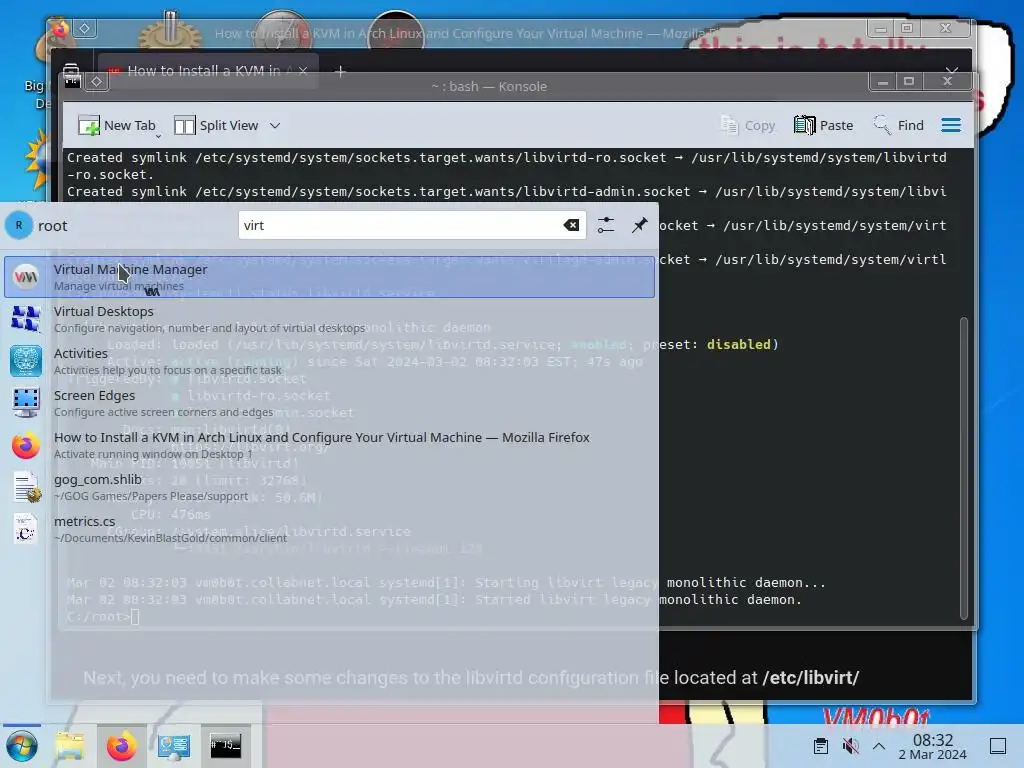The height and width of the screenshot is (768, 1024).
Task: Clear the 'virt' search text
Action: coord(571,225)
